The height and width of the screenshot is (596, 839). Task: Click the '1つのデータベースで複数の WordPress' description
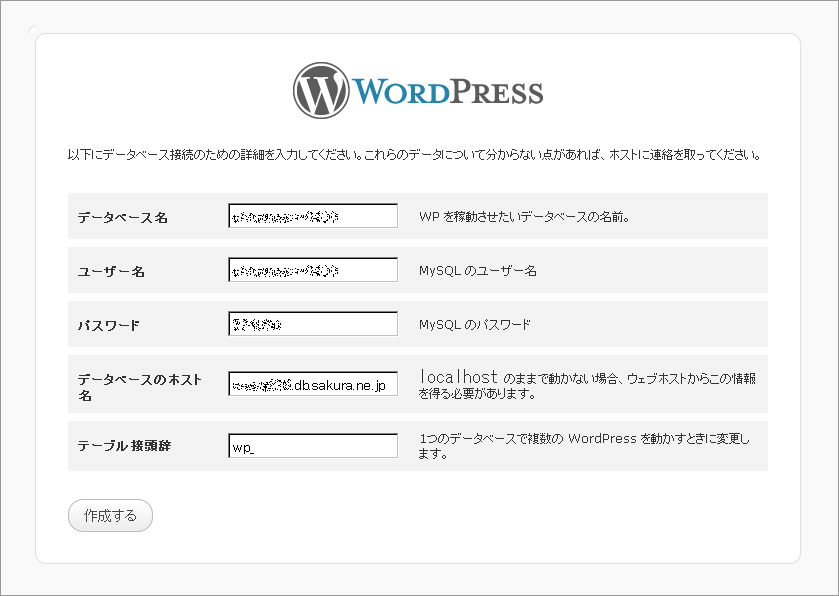(x=584, y=446)
